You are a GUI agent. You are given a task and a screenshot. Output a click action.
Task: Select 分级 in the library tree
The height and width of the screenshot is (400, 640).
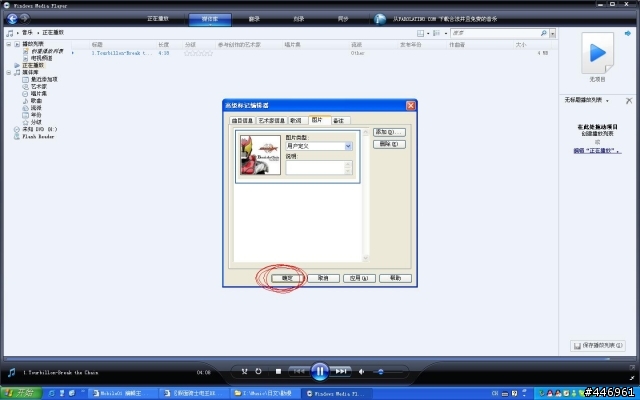36,122
